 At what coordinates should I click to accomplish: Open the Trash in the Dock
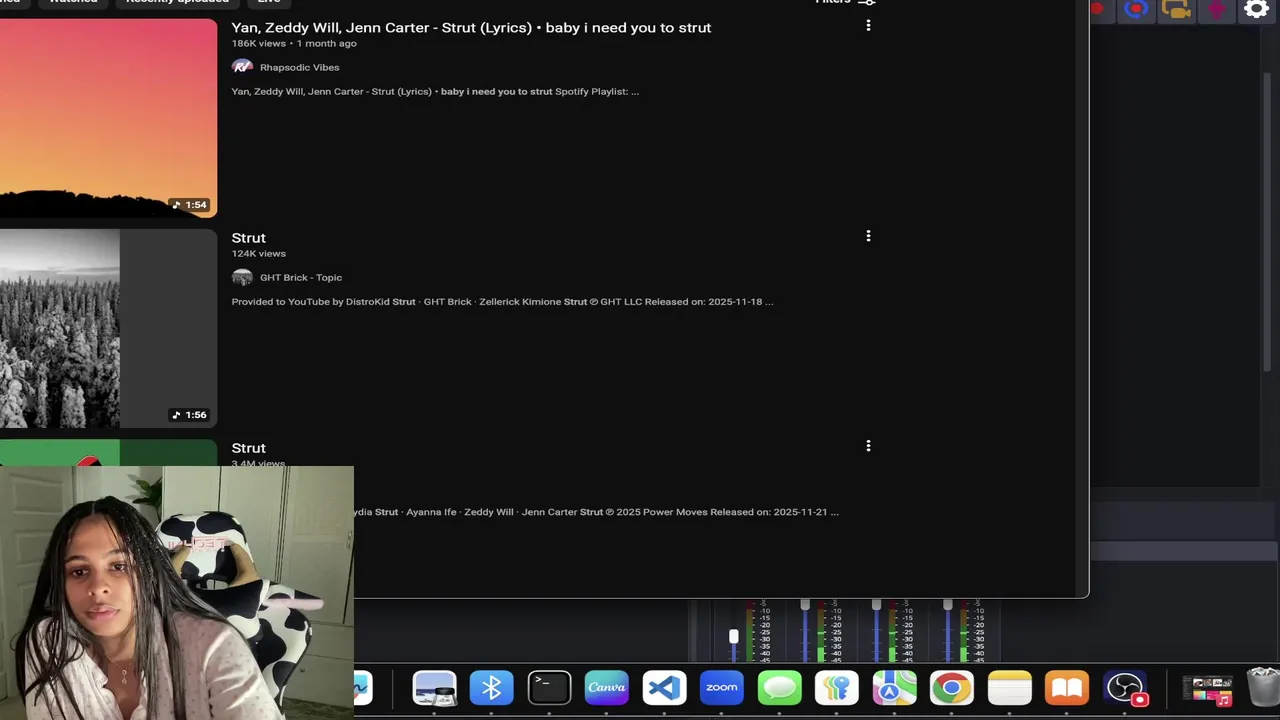1264,688
